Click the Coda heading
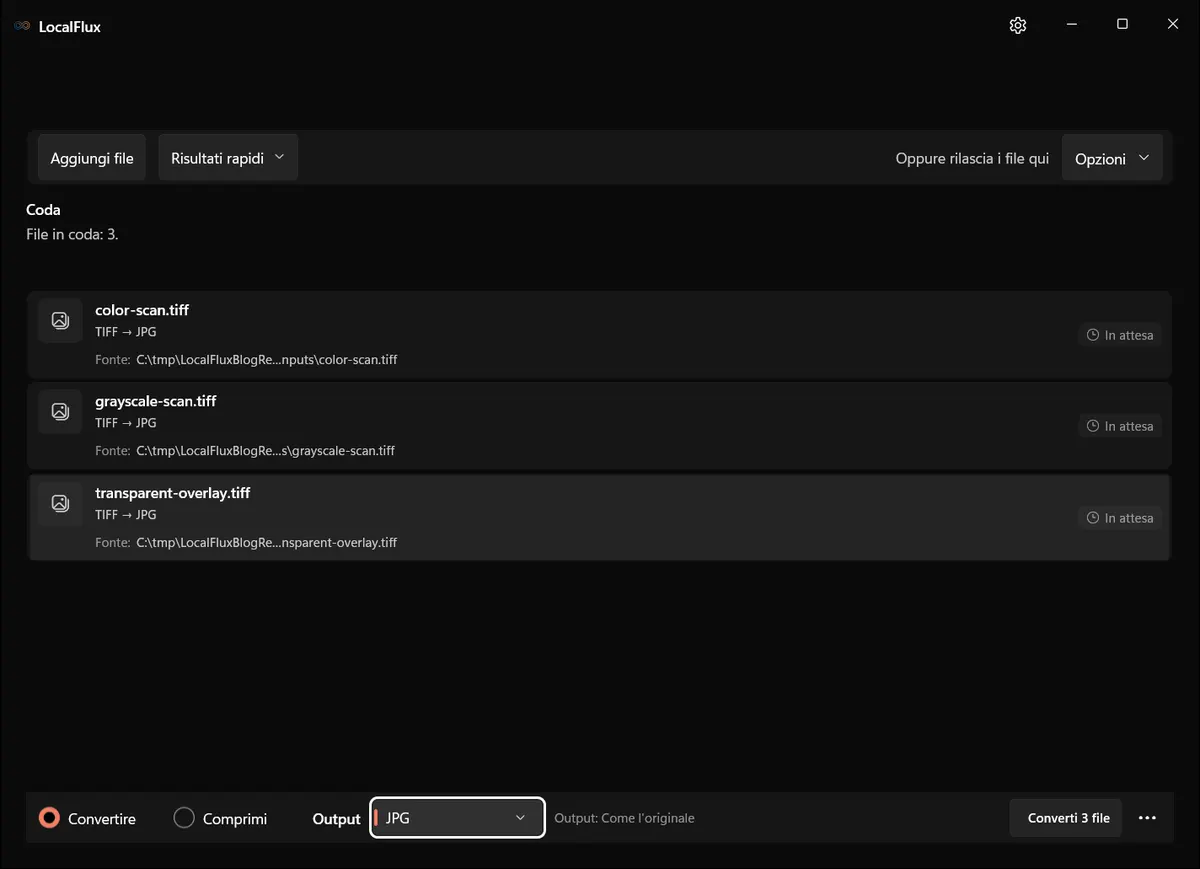This screenshot has width=1200, height=869. point(43,210)
